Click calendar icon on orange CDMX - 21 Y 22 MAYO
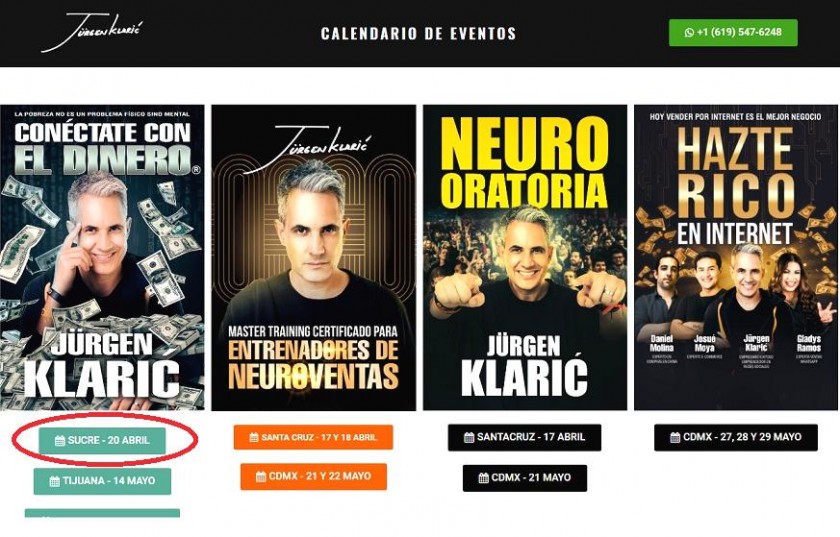 (x=261, y=476)
